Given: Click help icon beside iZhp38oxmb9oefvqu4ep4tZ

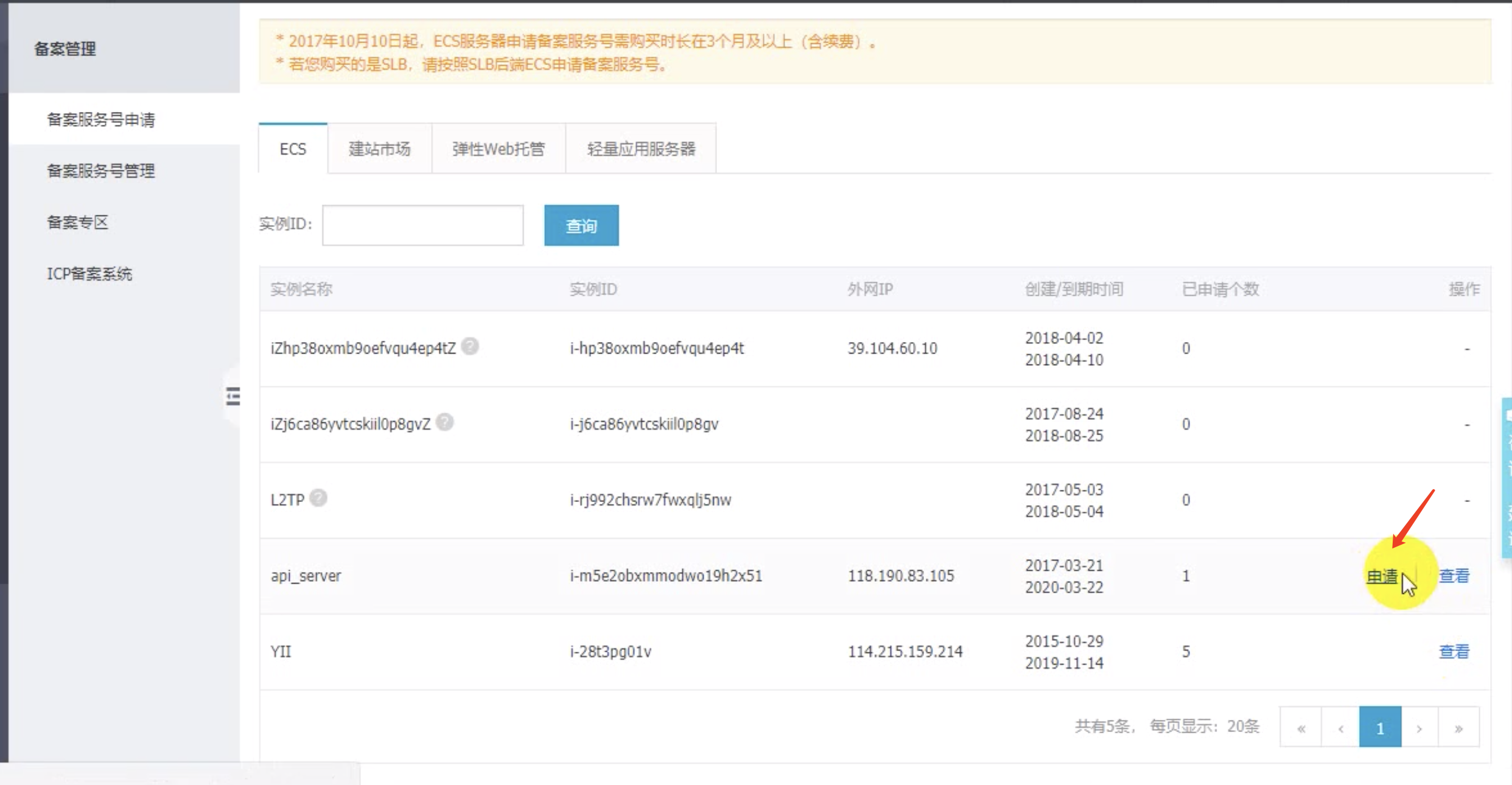Looking at the screenshot, I should point(470,346).
